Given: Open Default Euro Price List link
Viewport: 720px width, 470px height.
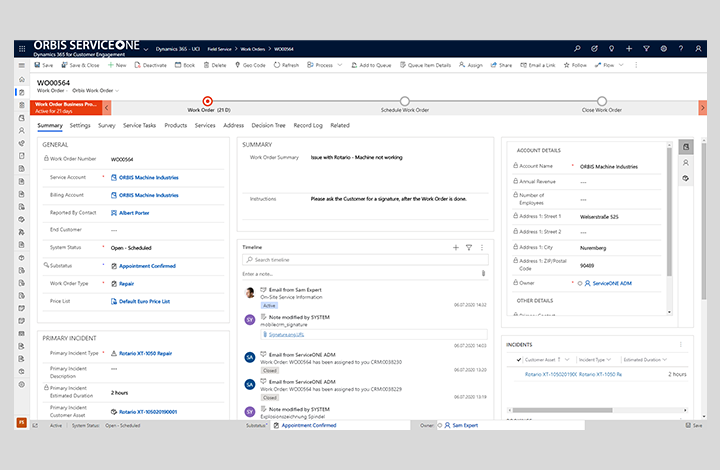Looking at the screenshot, I should click(144, 302).
